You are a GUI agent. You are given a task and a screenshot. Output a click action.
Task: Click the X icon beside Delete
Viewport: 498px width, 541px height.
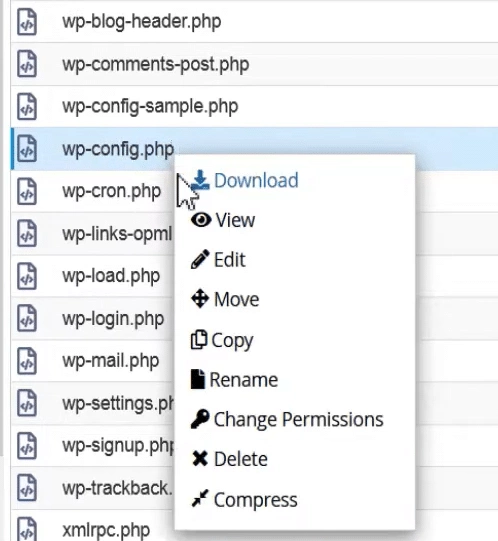coord(200,459)
